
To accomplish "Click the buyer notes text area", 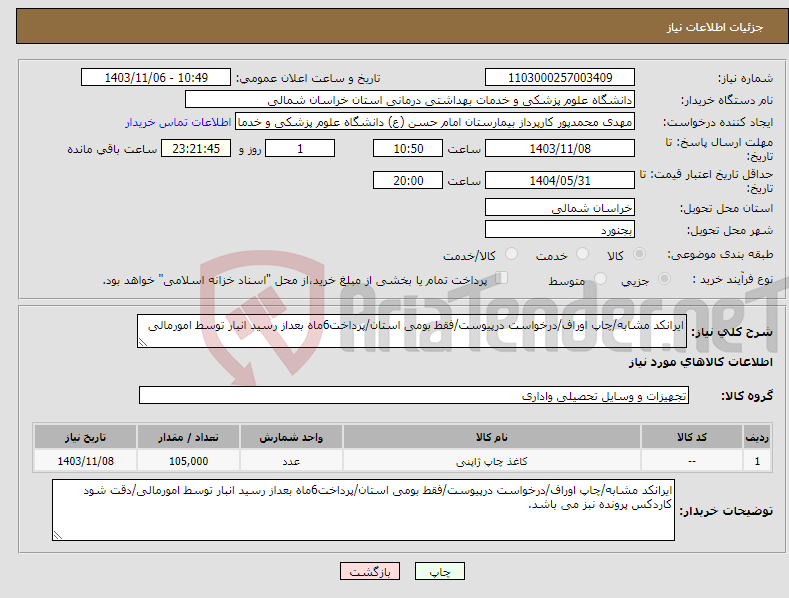I will [x=363, y=510].
